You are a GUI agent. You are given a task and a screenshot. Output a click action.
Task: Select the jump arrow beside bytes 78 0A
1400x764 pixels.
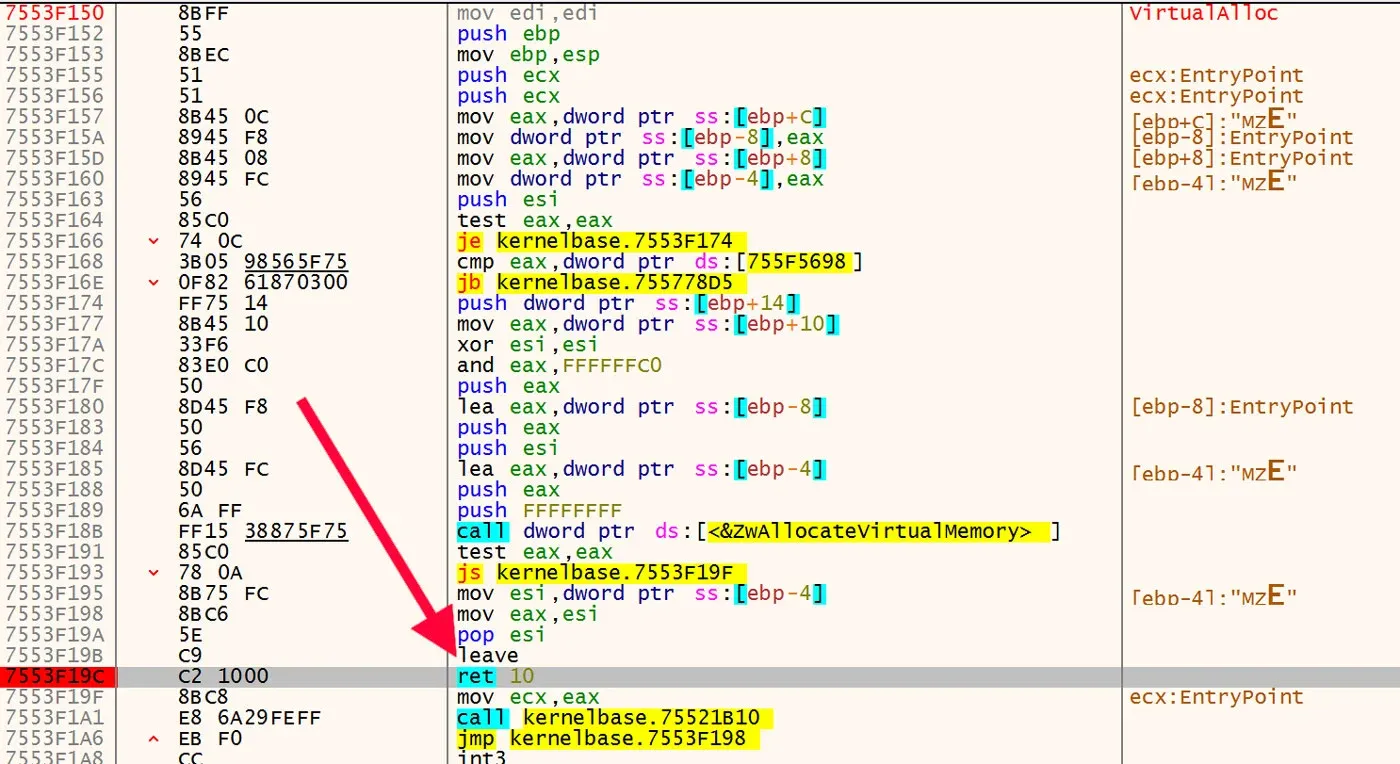tap(153, 572)
